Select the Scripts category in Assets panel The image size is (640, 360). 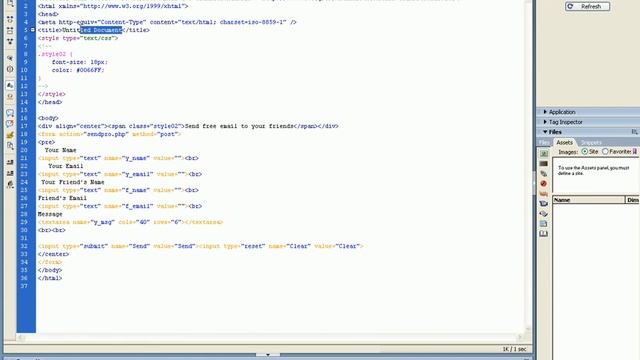tap(544, 213)
